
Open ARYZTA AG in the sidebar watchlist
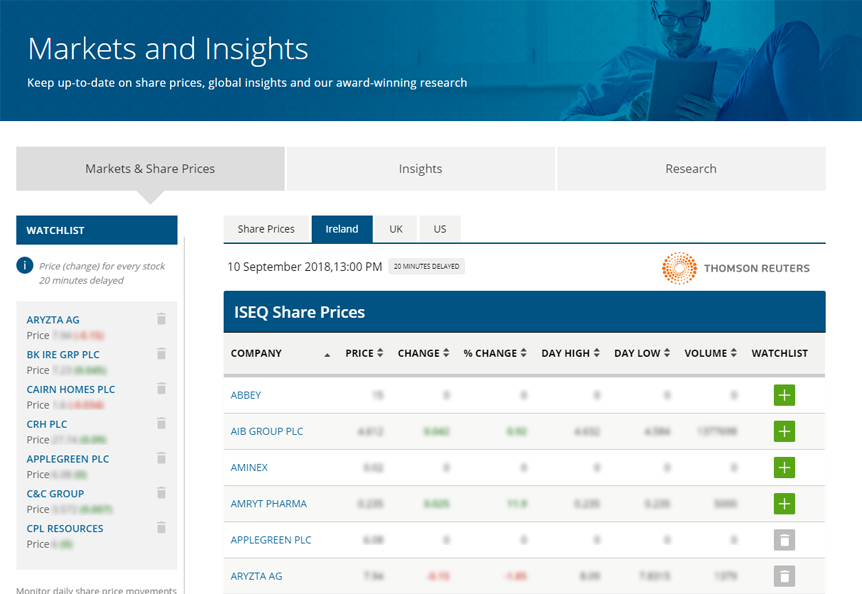(53, 320)
